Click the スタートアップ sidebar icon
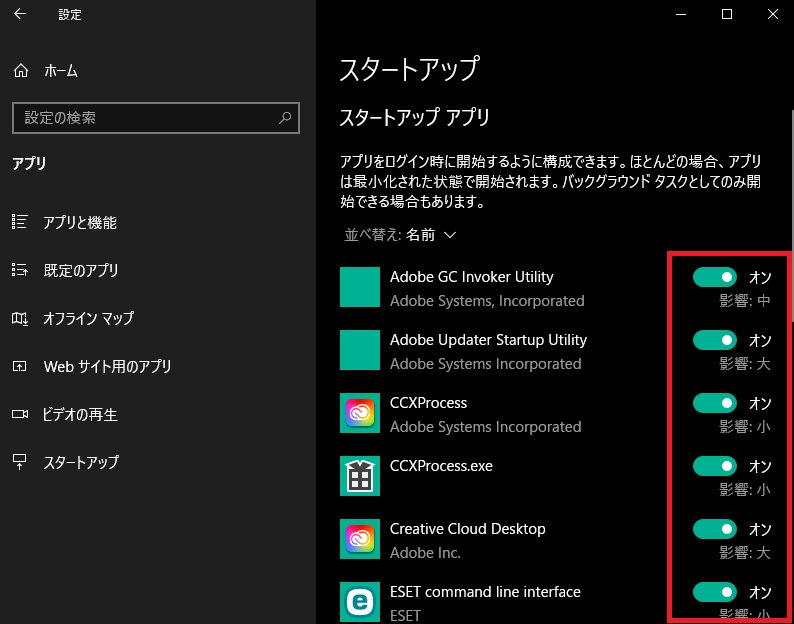 click(19, 461)
